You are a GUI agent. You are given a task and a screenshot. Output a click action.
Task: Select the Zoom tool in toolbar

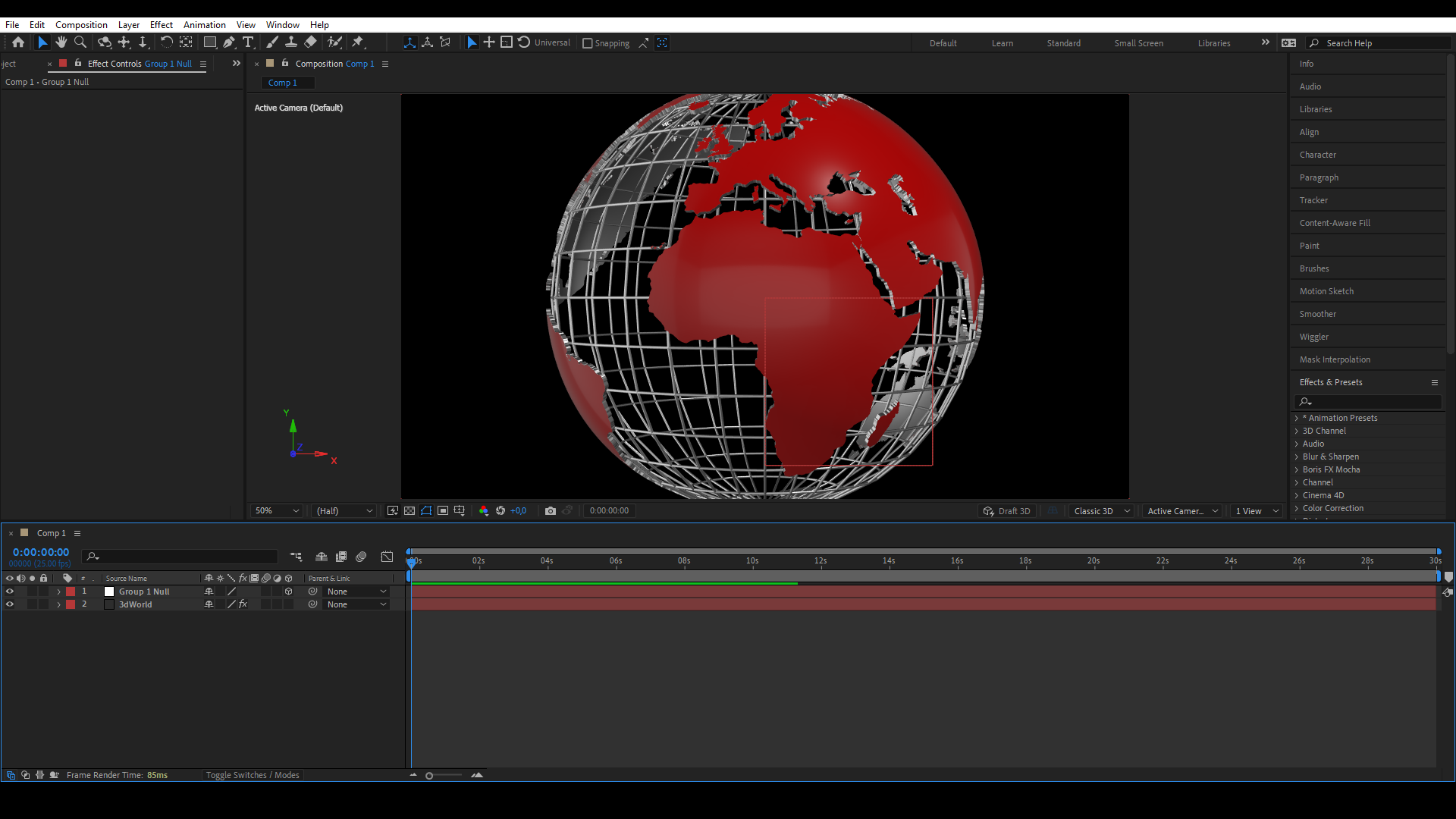[x=80, y=42]
